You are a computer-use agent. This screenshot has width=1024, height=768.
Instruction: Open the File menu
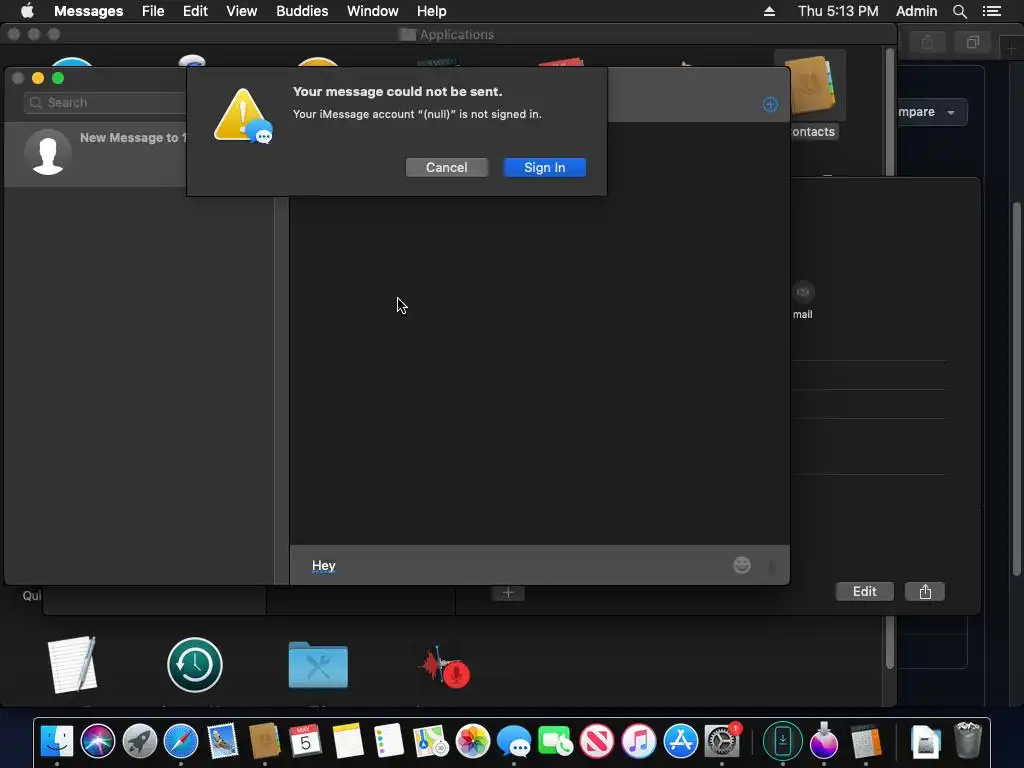click(x=153, y=11)
